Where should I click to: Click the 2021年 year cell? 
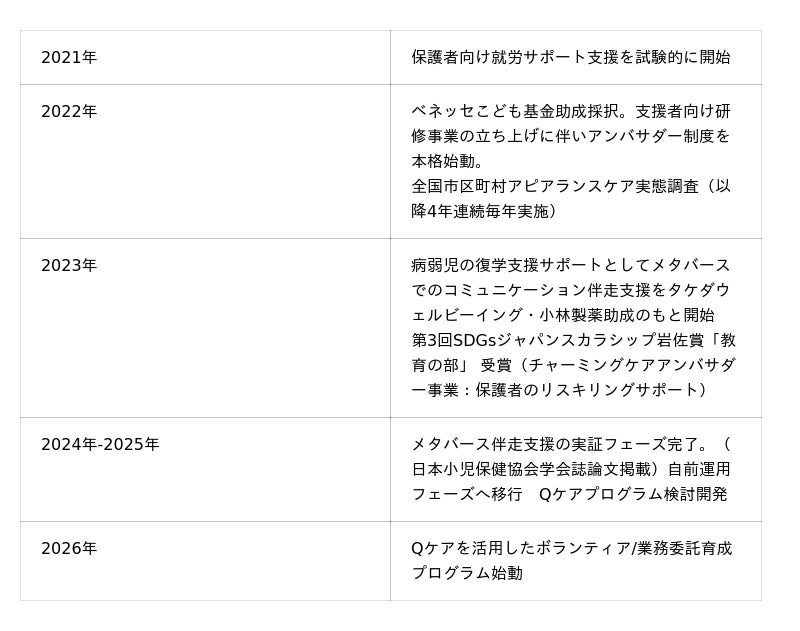(69, 57)
